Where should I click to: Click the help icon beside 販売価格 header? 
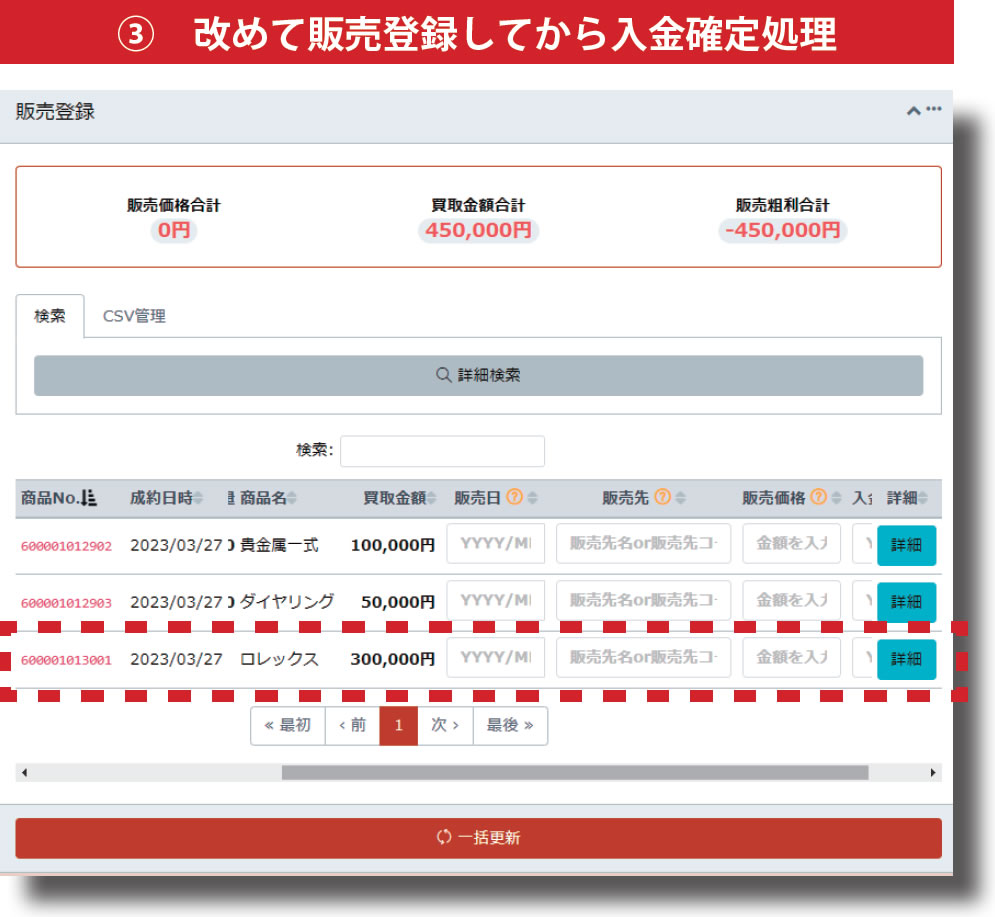pyautogui.click(x=818, y=498)
